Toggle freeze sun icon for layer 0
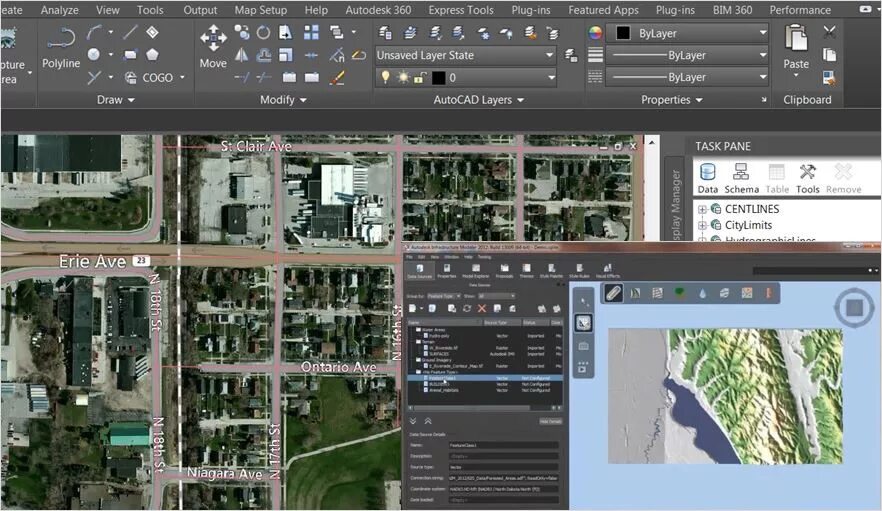882x511 pixels. pyautogui.click(x=403, y=77)
